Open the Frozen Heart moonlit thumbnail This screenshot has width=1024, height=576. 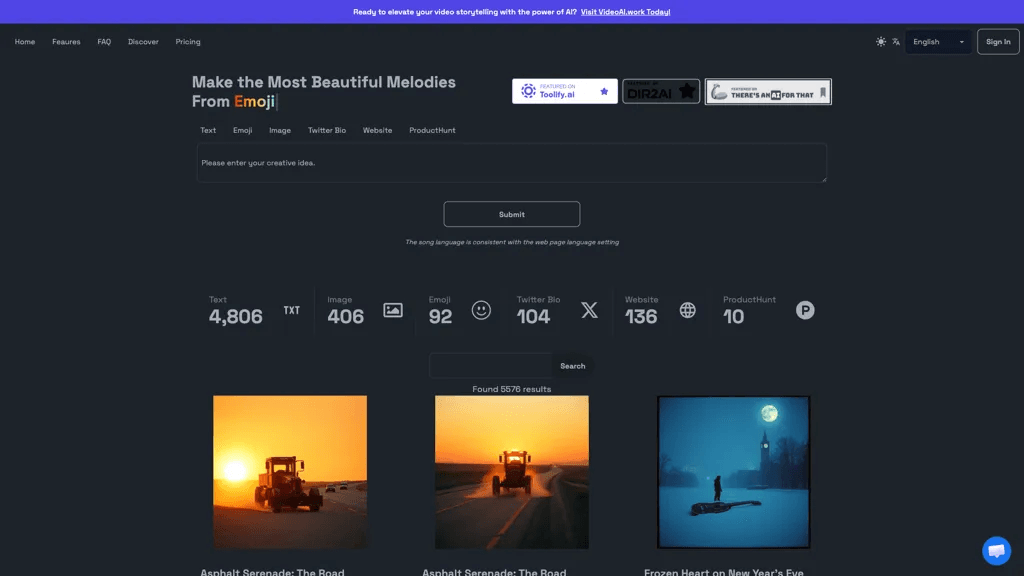click(733, 472)
